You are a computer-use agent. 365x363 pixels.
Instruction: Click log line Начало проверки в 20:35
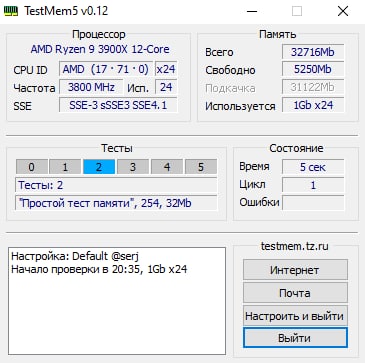(x=99, y=269)
